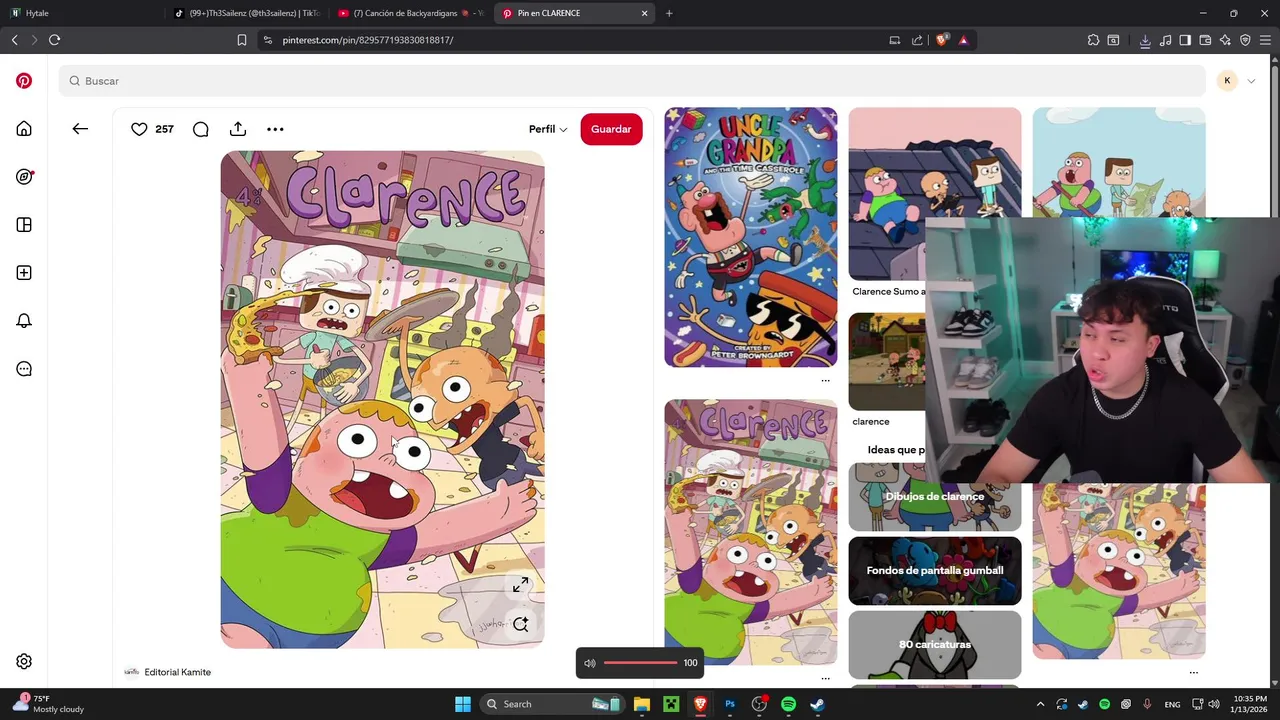Reload the page with the refresh button
Image resolution: width=1280 pixels, height=720 pixels.
54,40
